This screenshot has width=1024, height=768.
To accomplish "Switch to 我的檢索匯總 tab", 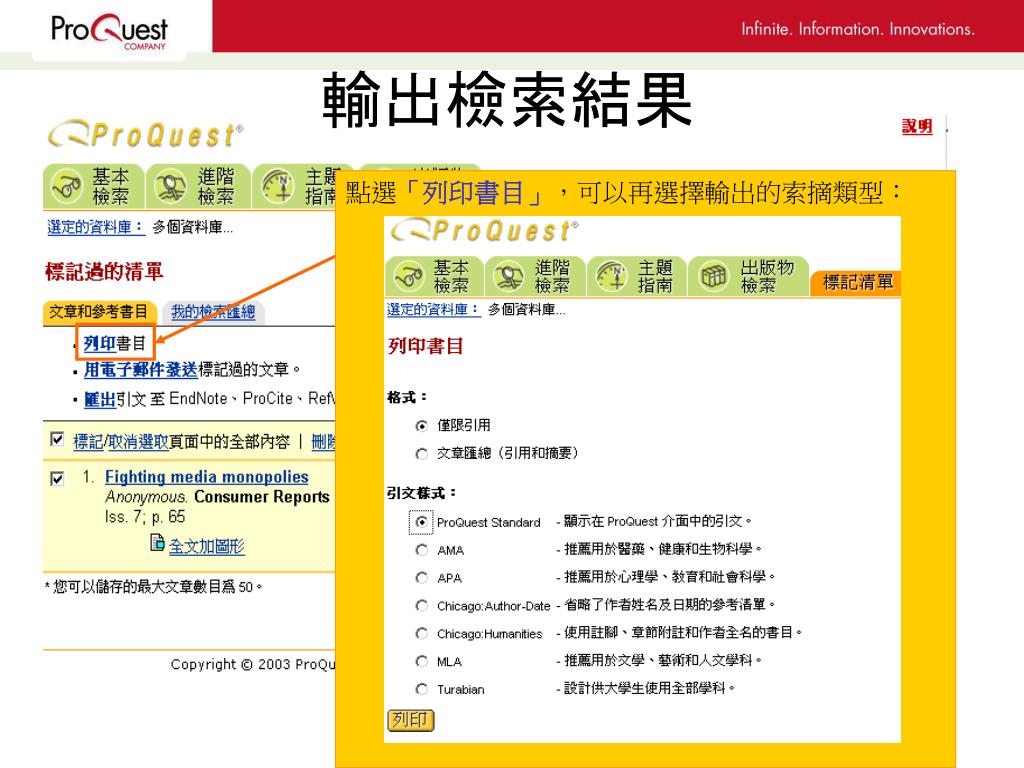I will 213,312.
